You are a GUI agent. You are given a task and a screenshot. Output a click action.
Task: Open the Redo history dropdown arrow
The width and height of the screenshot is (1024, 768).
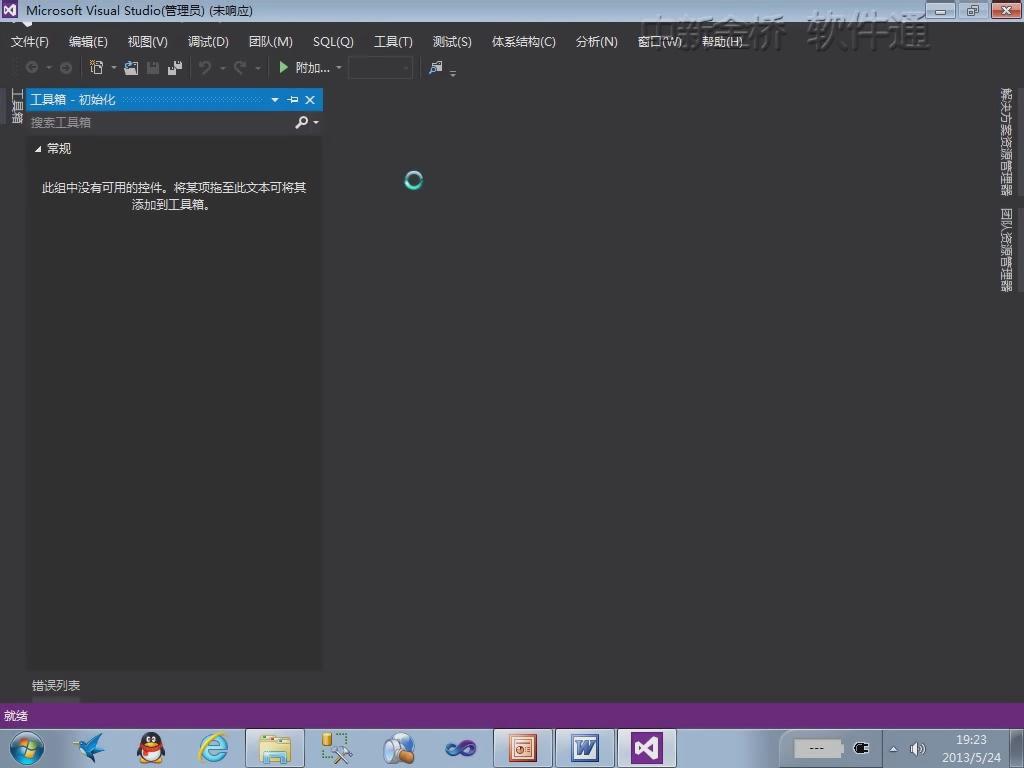(257, 67)
